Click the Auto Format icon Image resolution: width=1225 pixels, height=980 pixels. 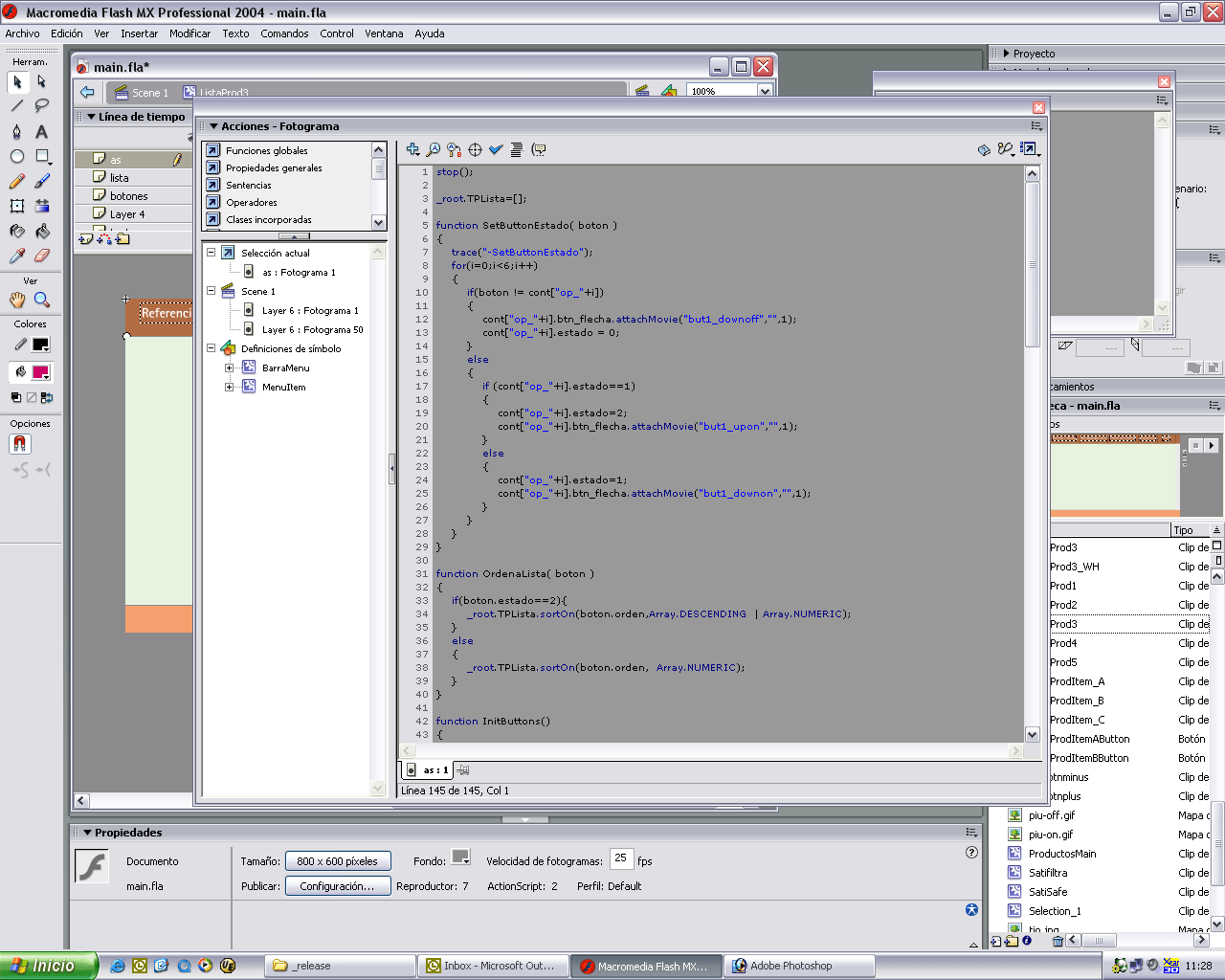(x=517, y=149)
